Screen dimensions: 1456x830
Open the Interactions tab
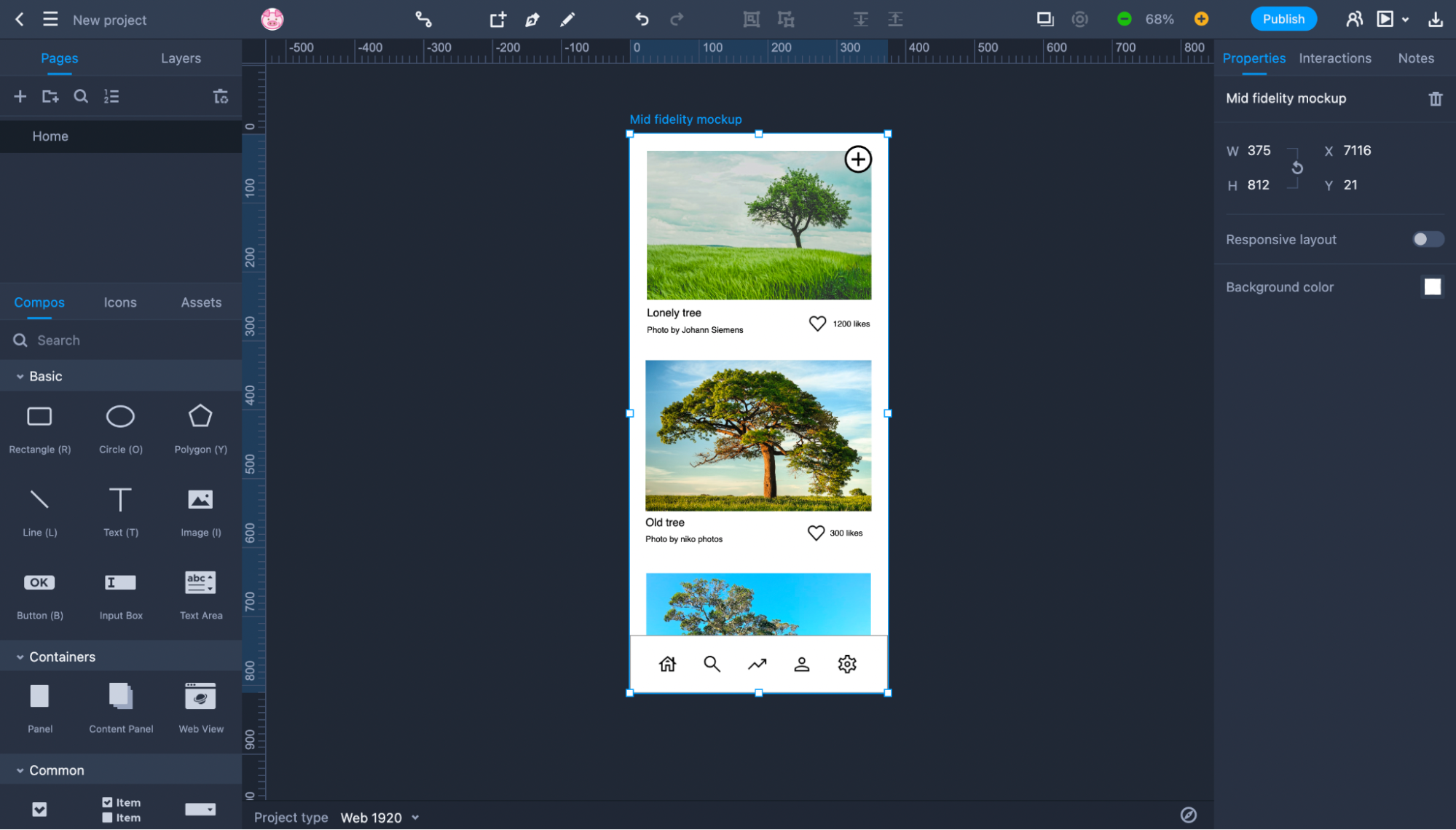pyautogui.click(x=1334, y=58)
